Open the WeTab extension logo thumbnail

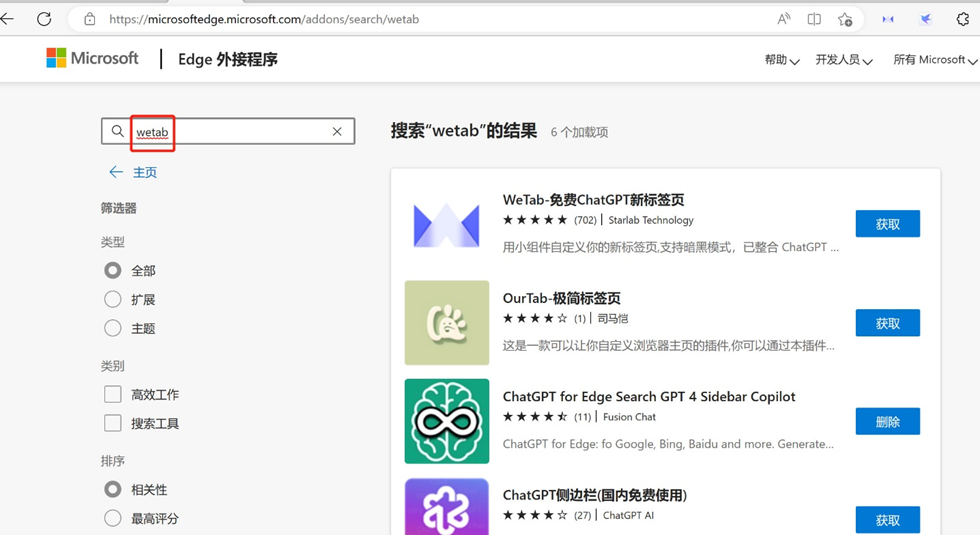pos(446,224)
